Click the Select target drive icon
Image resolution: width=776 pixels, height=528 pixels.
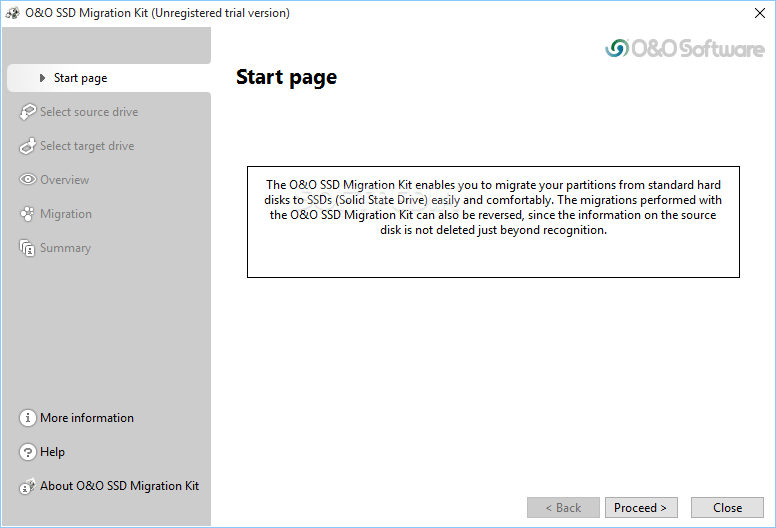[x=28, y=146]
